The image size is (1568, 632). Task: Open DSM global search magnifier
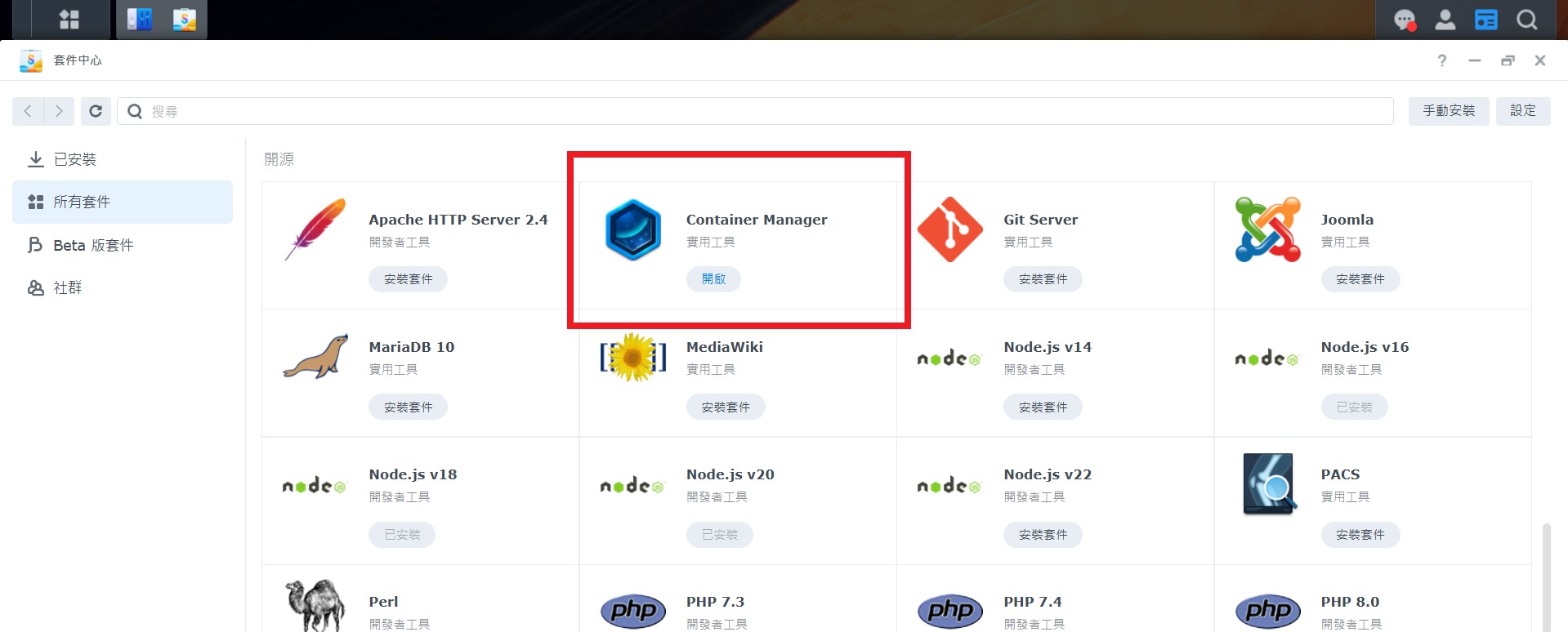tap(1527, 20)
